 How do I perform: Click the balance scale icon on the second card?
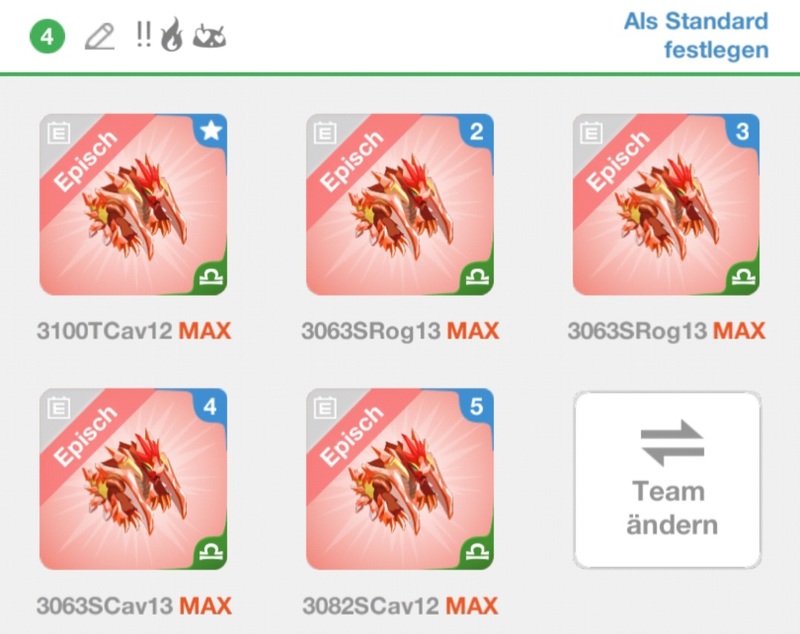pyautogui.click(x=478, y=276)
